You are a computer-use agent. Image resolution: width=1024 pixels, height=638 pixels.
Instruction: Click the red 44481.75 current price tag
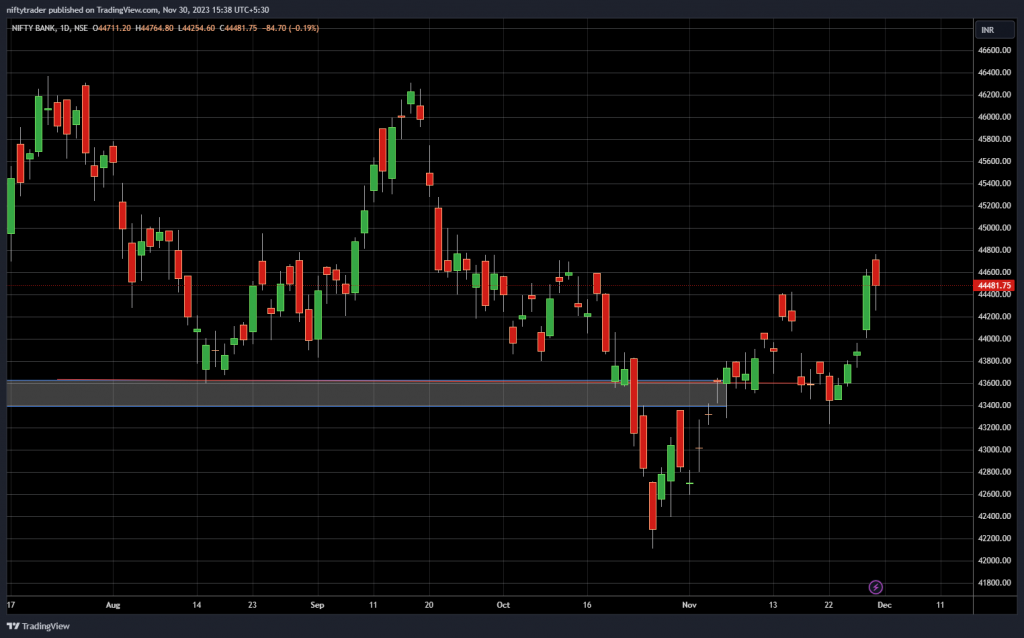(x=993, y=285)
